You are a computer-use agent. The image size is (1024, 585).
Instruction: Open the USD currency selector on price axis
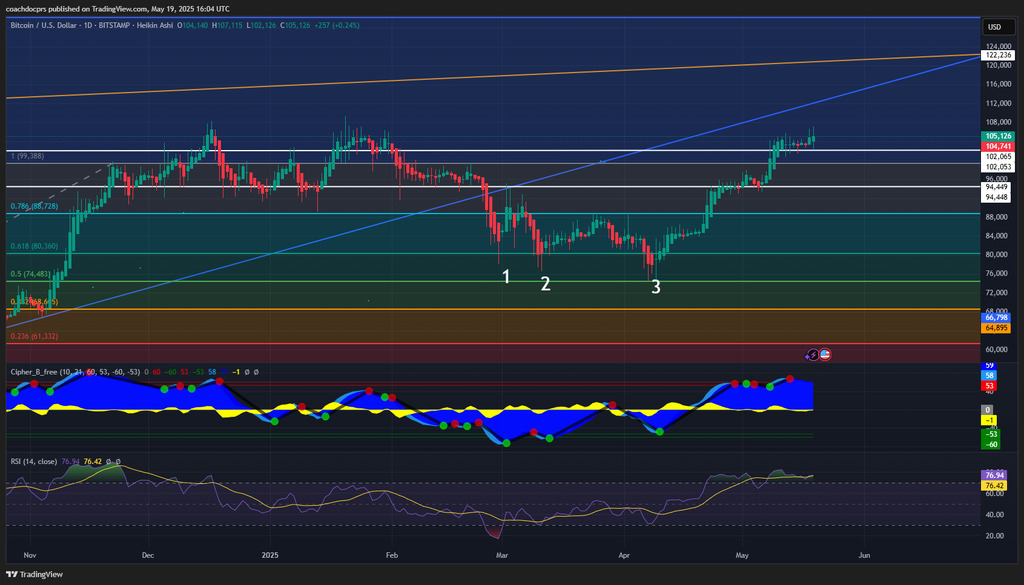point(994,27)
